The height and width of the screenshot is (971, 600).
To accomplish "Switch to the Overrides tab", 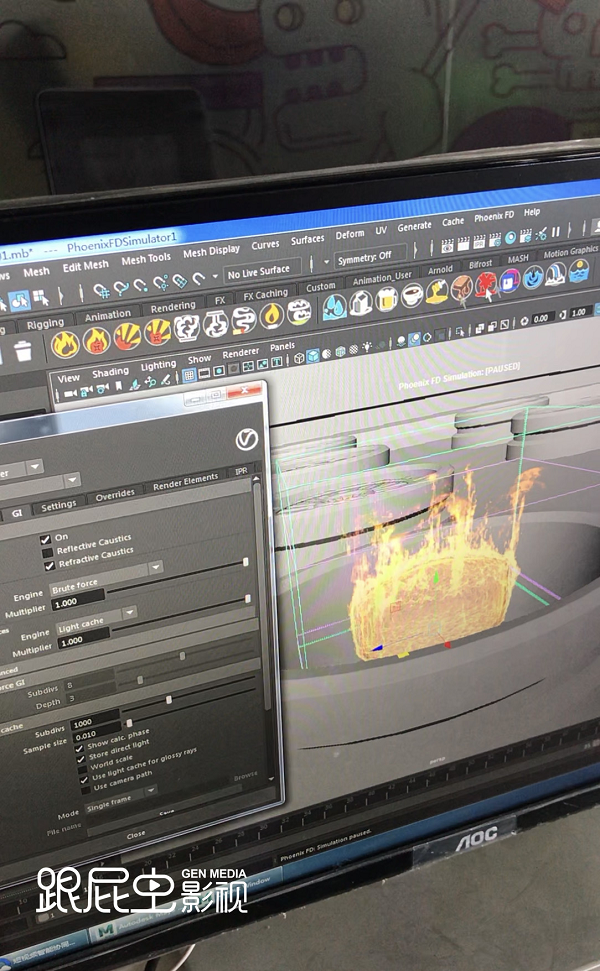I will click(115, 494).
